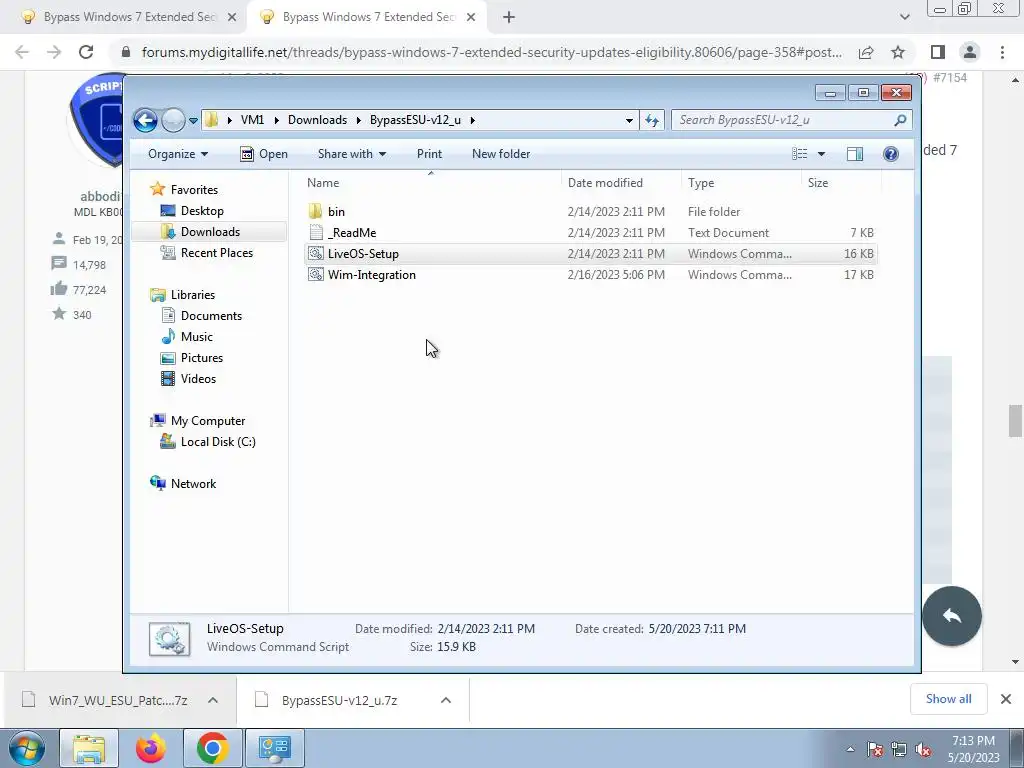Viewport: 1024px width, 768px height.
Task: Reload the forum page
Action: [x=86, y=52]
